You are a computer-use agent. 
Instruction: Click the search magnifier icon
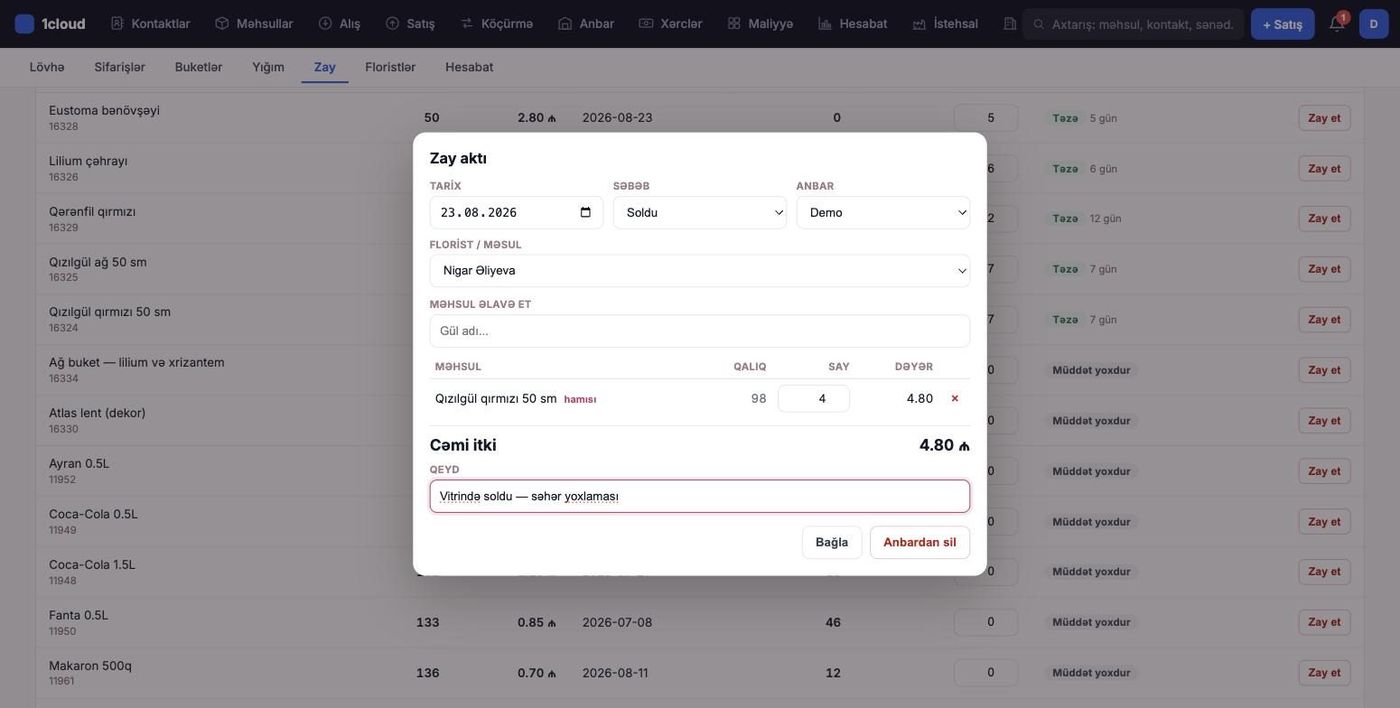1039,24
